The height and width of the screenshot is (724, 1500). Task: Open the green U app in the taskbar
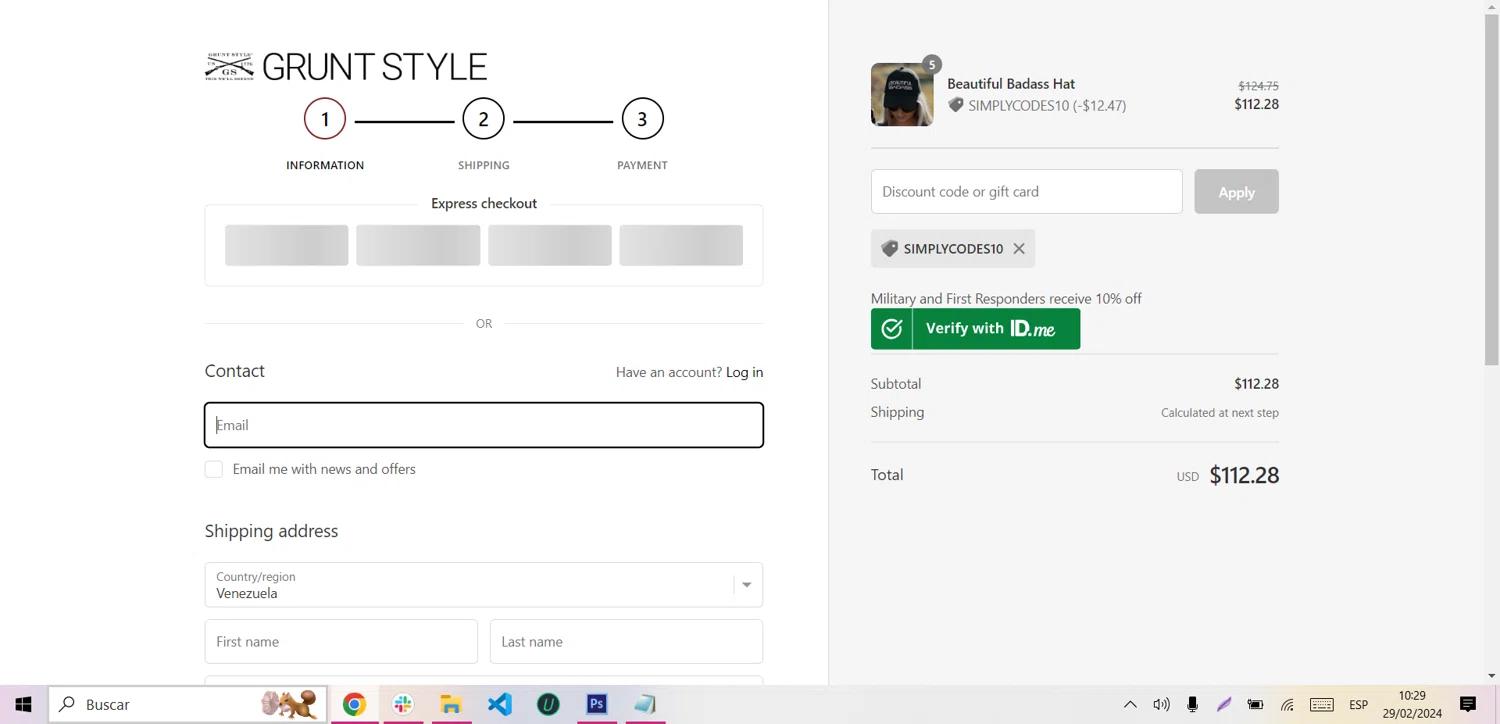coord(548,704)
